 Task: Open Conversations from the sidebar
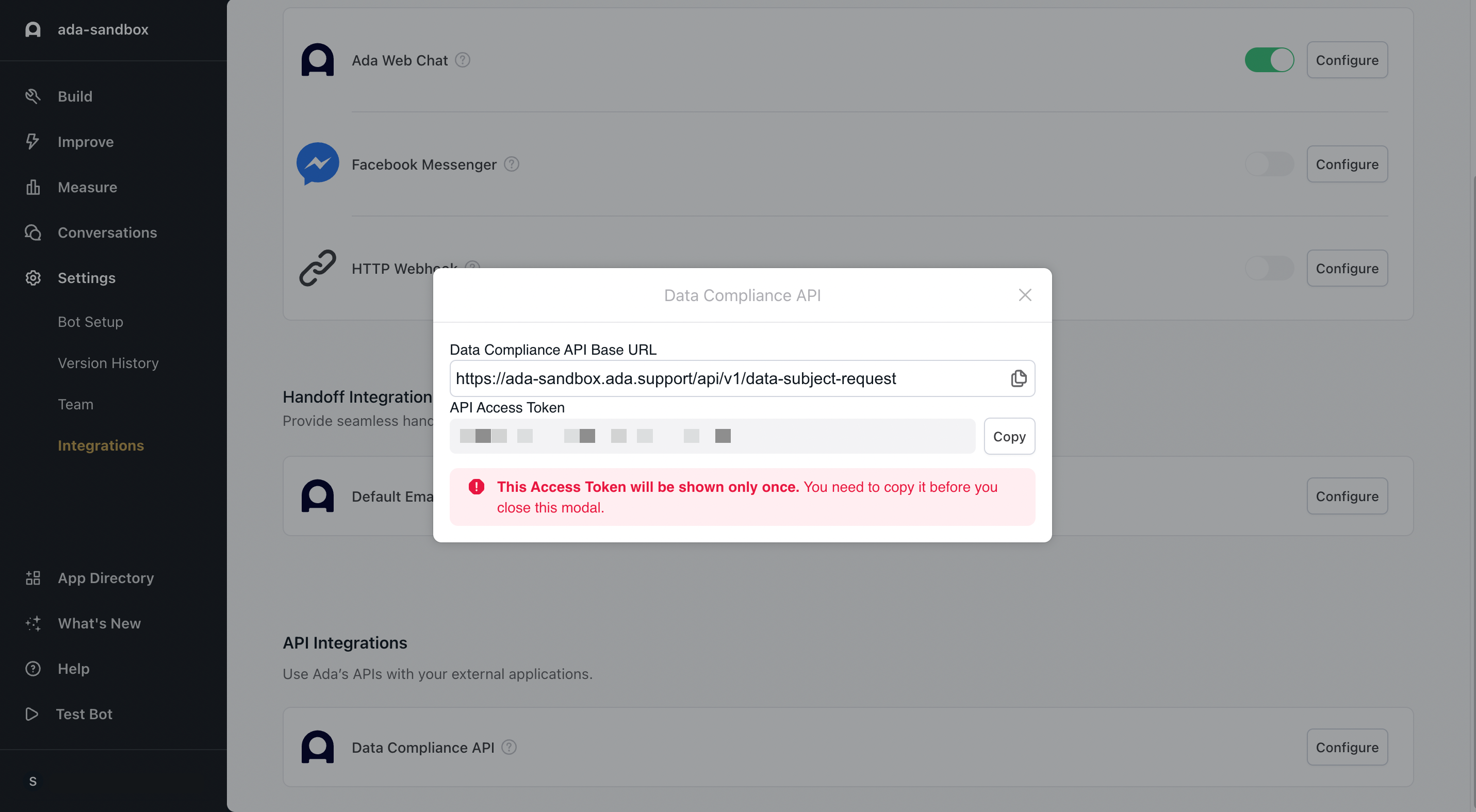(107, 233)
